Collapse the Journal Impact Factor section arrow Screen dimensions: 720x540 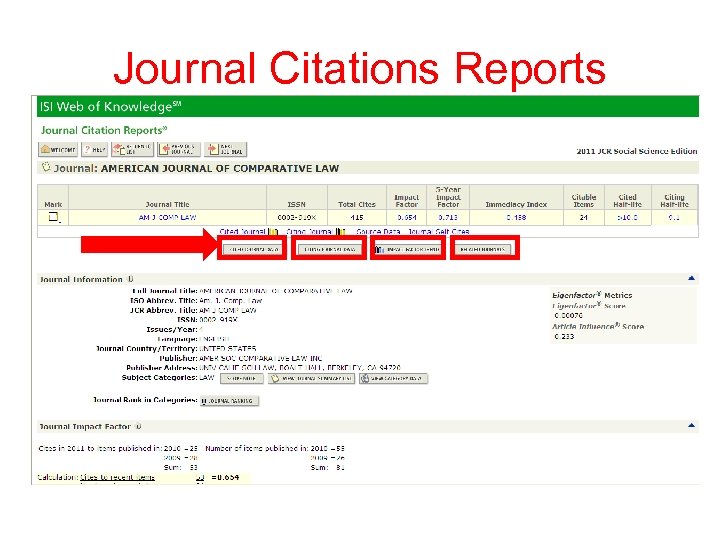pyautogui.click(x=691, y=426)
